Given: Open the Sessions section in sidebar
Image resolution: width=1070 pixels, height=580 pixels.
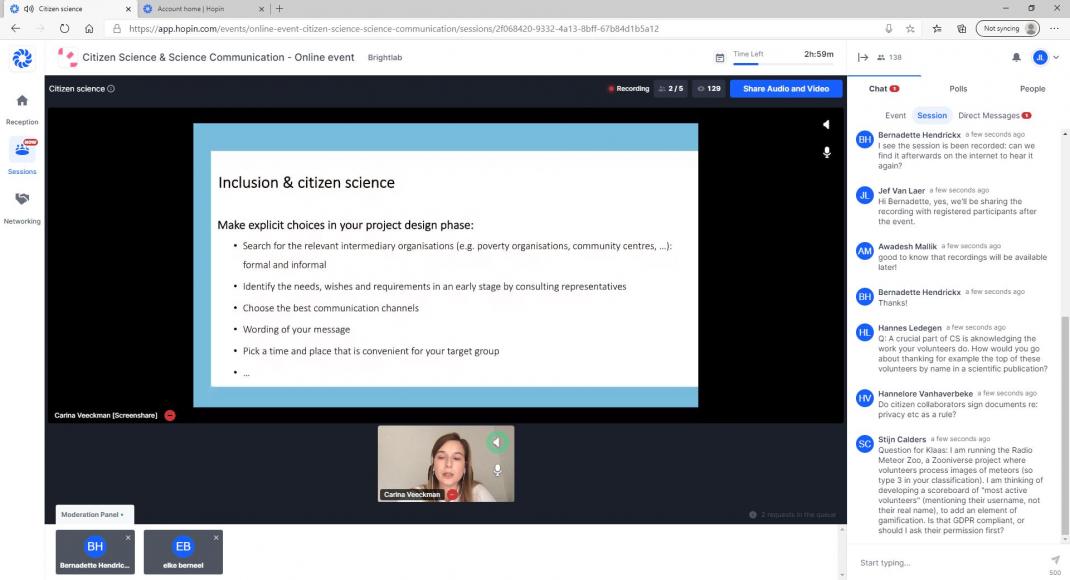Looking at the screenshot, I should [22, 156].
